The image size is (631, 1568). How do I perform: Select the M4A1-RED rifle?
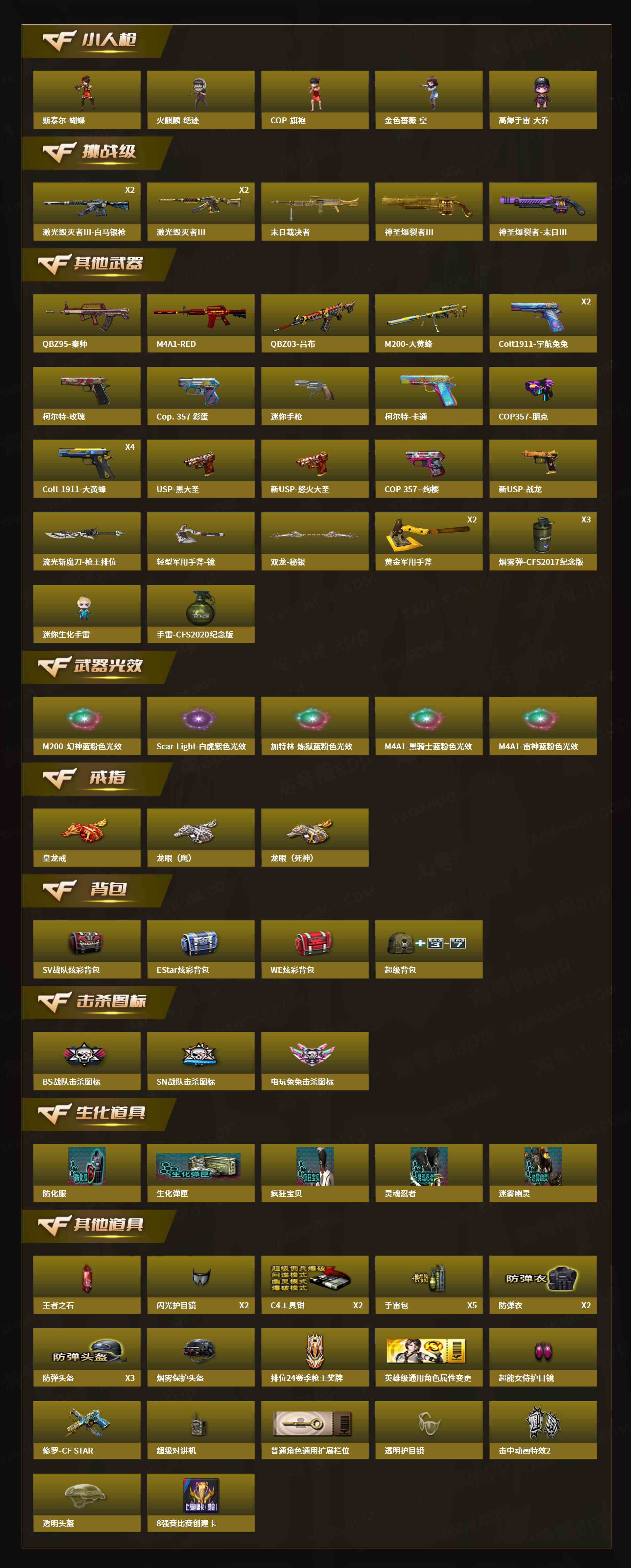pos(201,323)
